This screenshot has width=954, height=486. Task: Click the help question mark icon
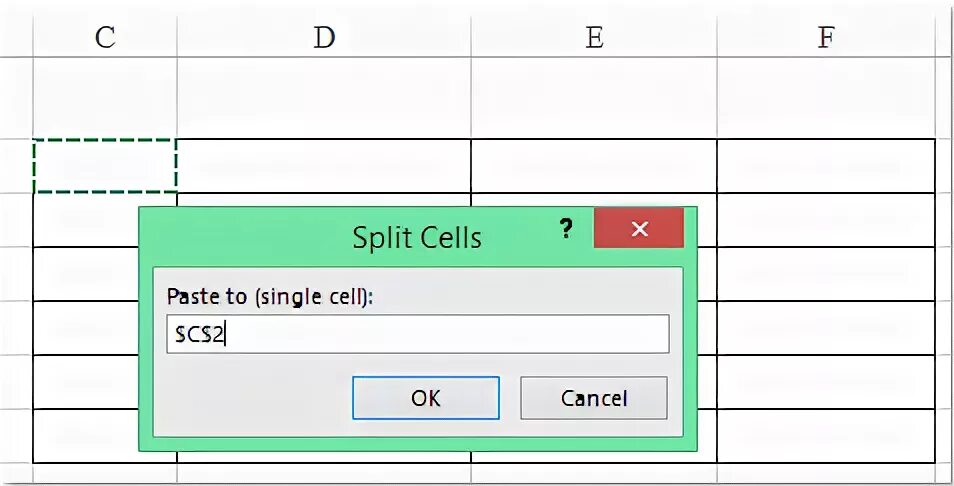(566, 229)
